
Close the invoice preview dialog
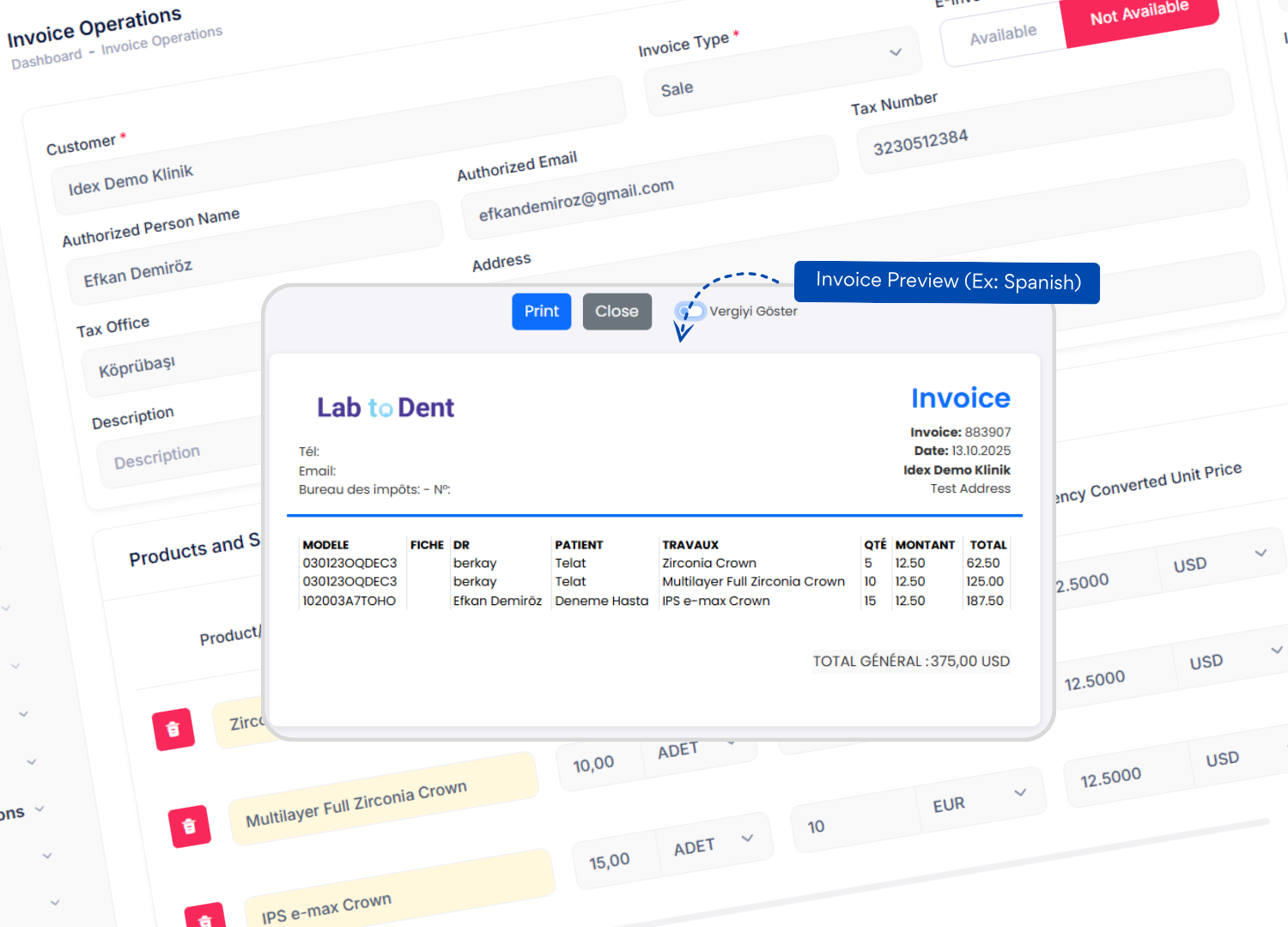tap(617, 312)
